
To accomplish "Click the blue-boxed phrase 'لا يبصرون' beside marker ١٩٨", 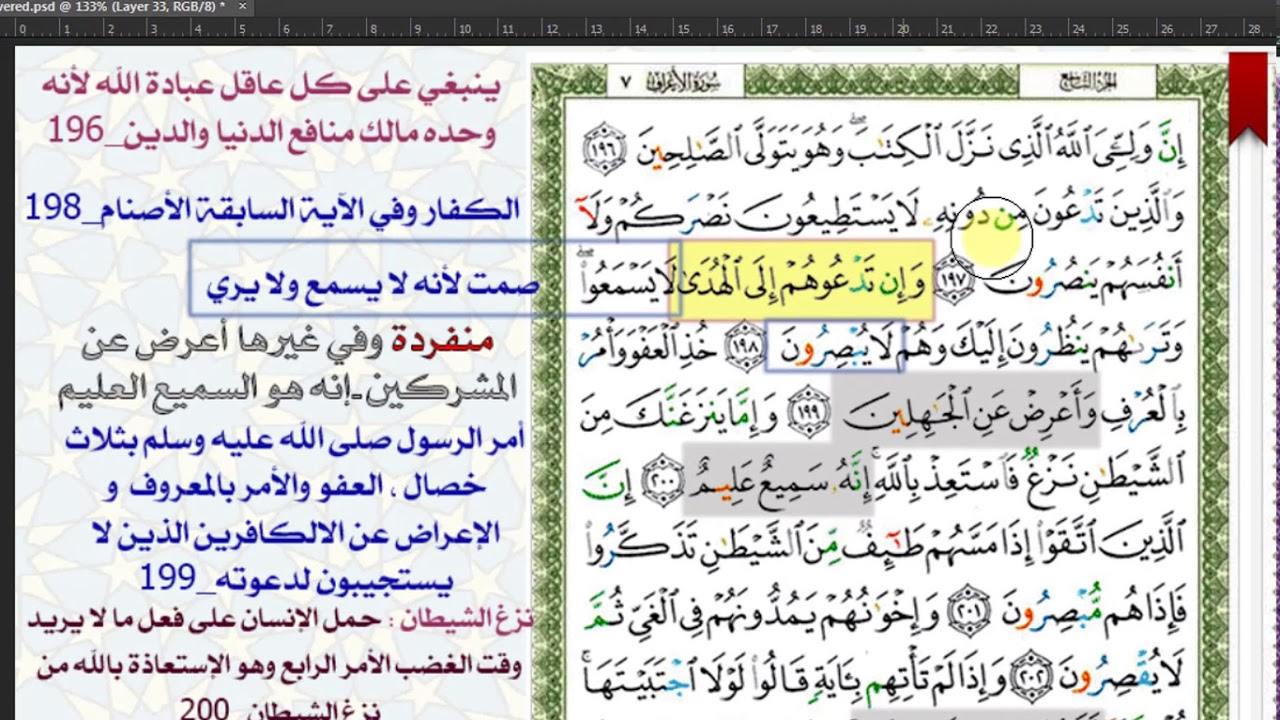I will [x=835, y=346].
